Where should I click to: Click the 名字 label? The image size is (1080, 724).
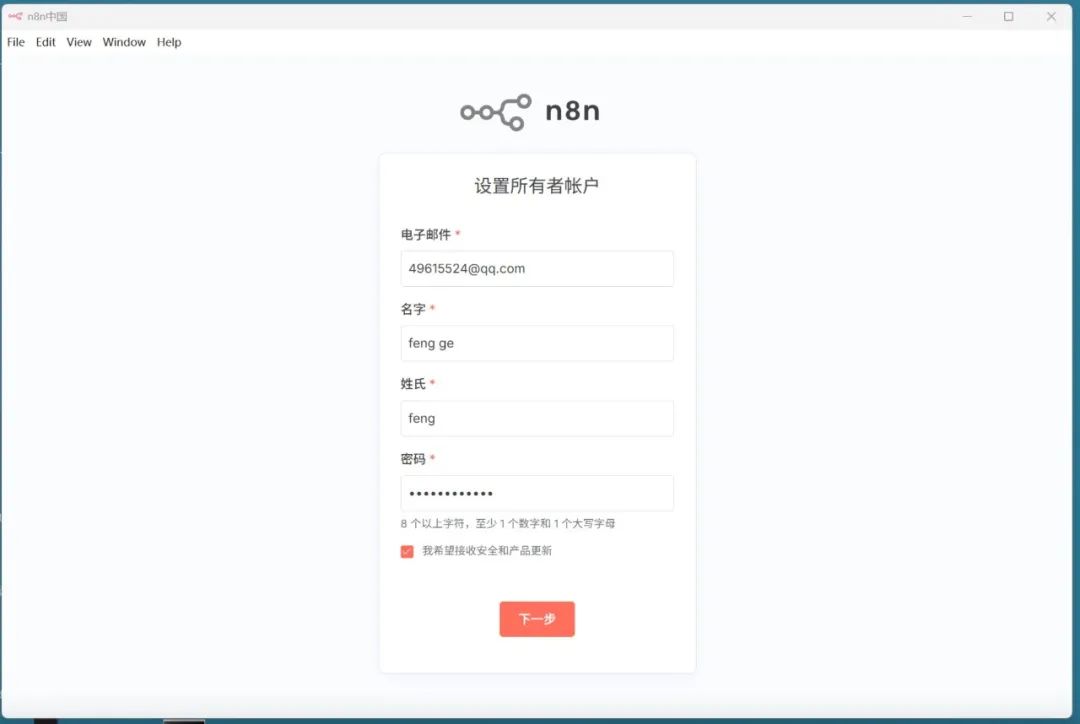pos(413,309)
